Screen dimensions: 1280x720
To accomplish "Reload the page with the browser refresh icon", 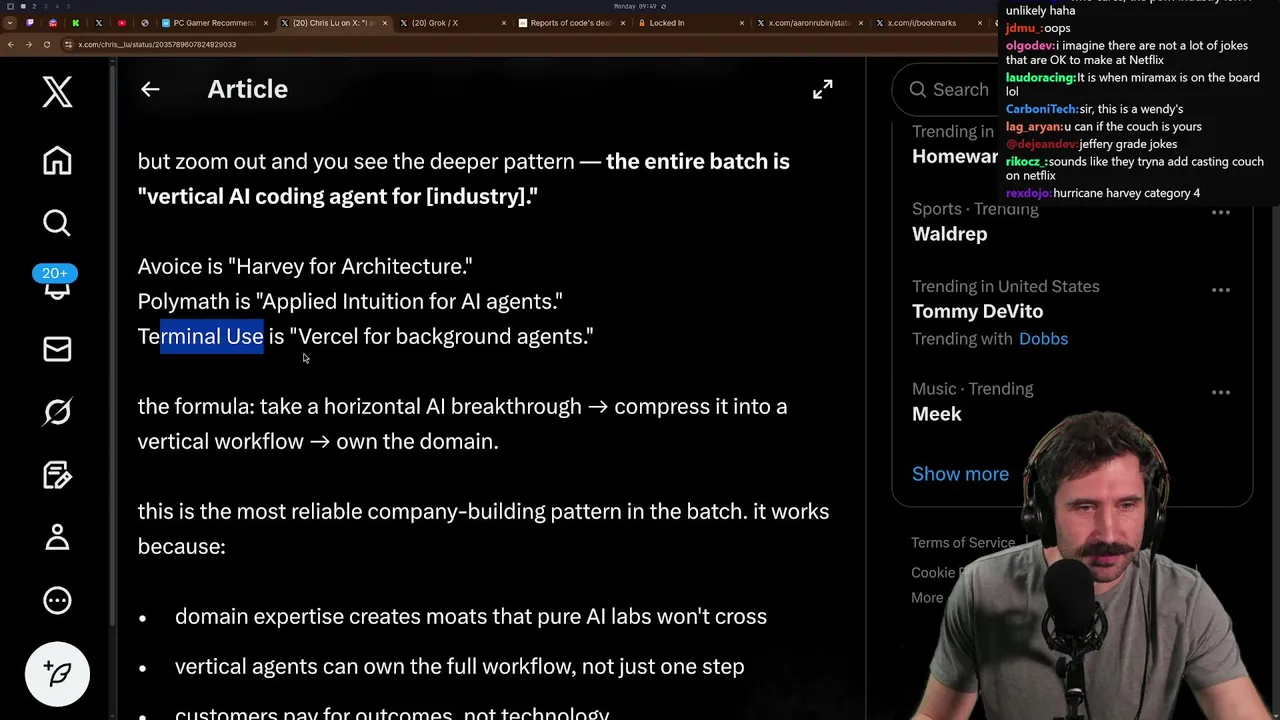I will (47, 44).
